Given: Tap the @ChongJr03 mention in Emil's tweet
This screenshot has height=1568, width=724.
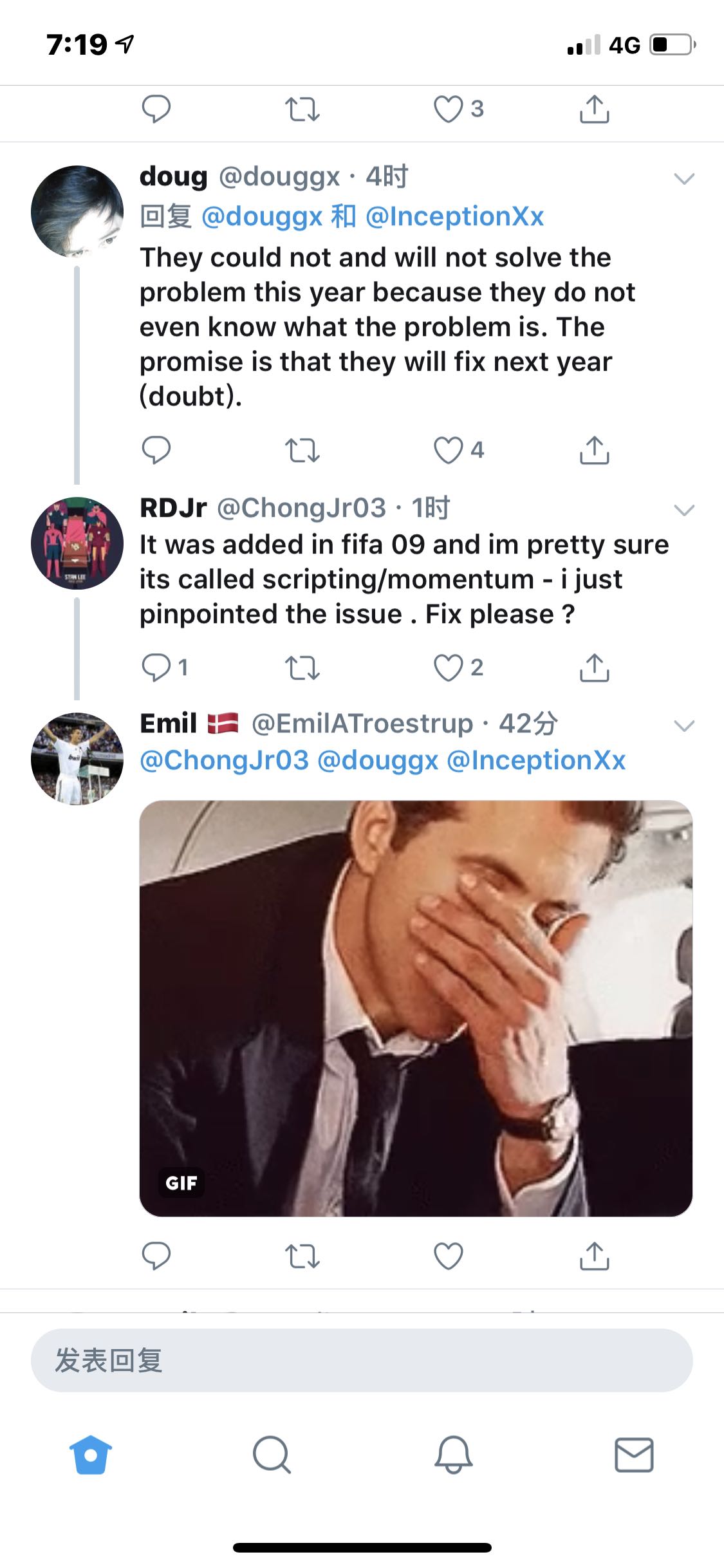Looking at the screenshot, I should click(224, 760).
